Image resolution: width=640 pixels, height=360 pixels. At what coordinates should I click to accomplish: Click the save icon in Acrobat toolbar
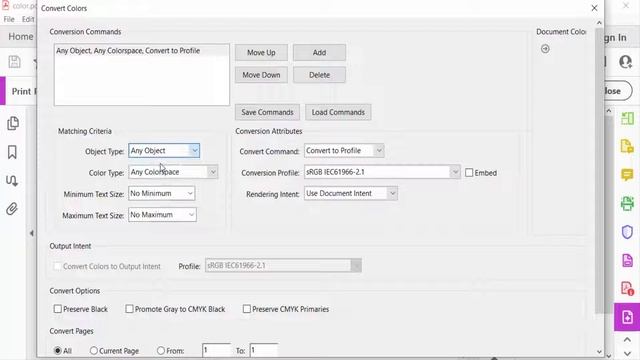[15, 62]
